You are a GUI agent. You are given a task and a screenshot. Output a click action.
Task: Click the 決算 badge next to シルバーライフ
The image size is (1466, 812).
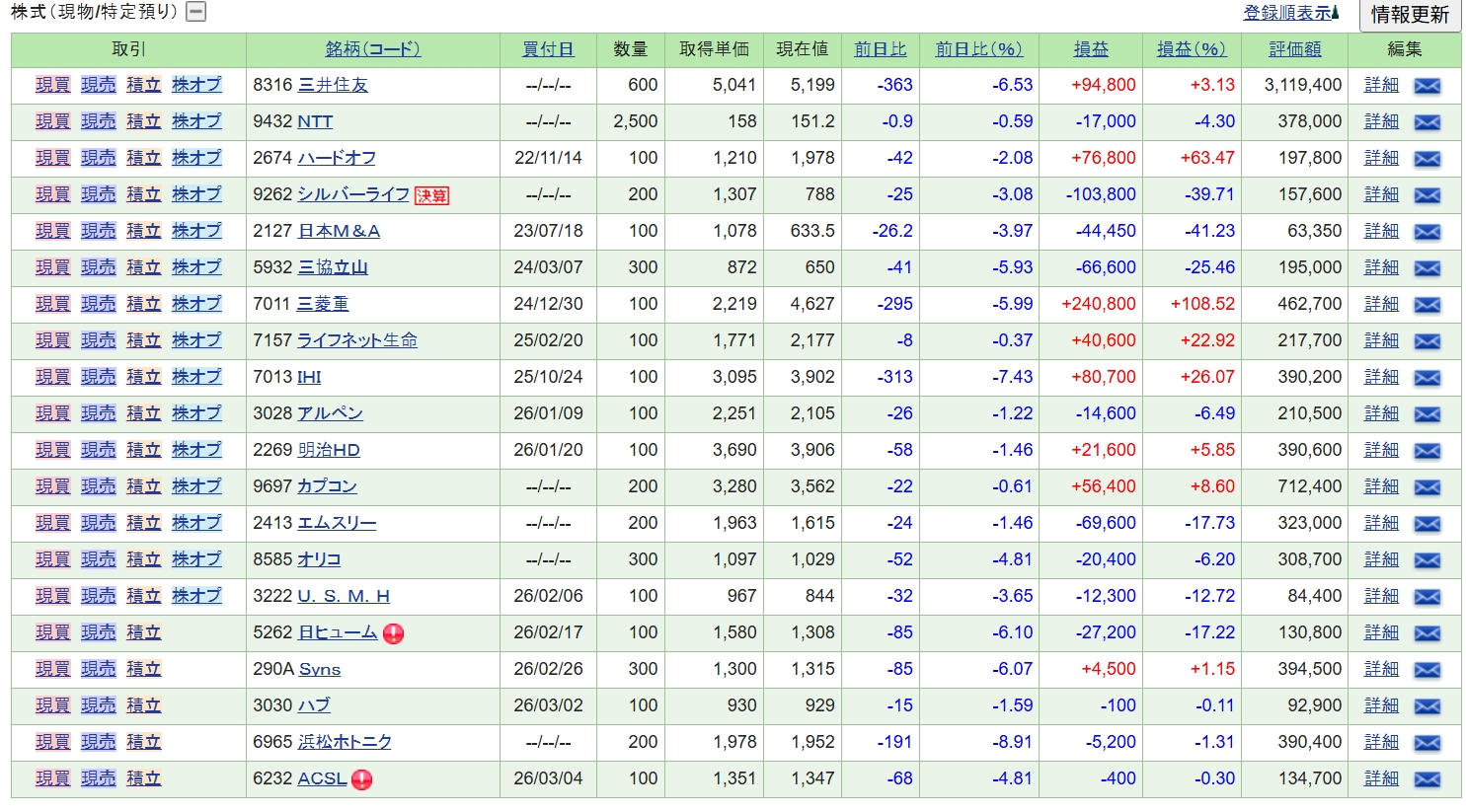point(431,195)
